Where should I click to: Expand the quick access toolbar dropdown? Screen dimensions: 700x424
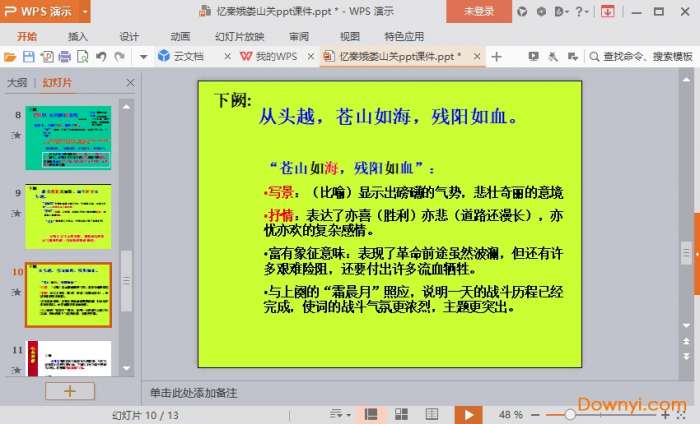tap(143, 57)
